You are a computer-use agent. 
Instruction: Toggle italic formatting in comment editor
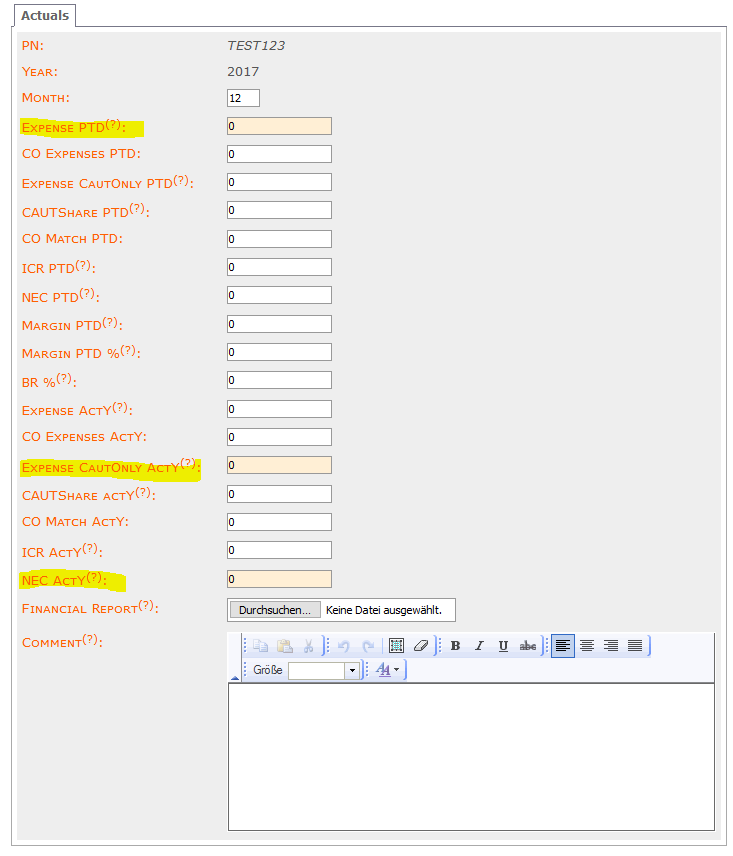(479, 646)
